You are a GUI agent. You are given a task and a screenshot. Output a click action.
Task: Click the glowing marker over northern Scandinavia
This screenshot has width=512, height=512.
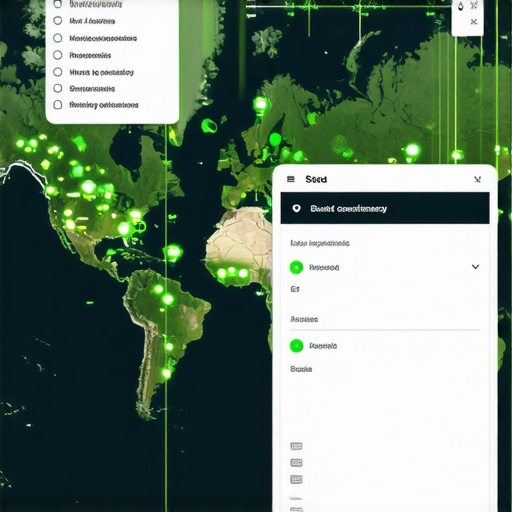pyautogui.click(x=260, y=104)
